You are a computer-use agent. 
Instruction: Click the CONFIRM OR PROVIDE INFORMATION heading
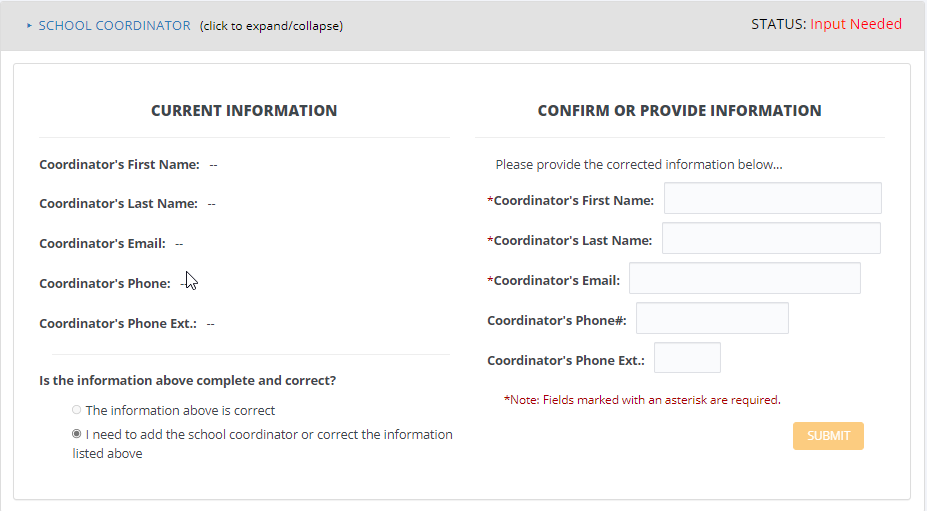(x=679, y=111)
